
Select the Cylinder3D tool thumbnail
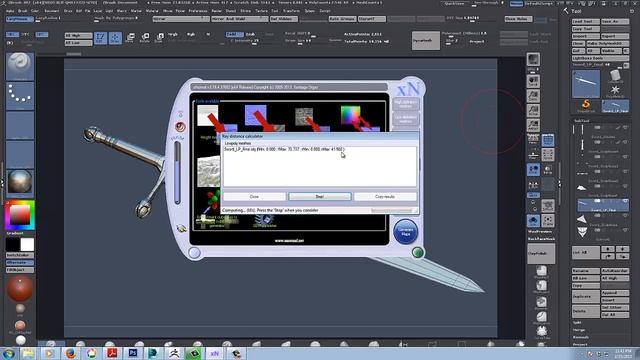point(616,76)
